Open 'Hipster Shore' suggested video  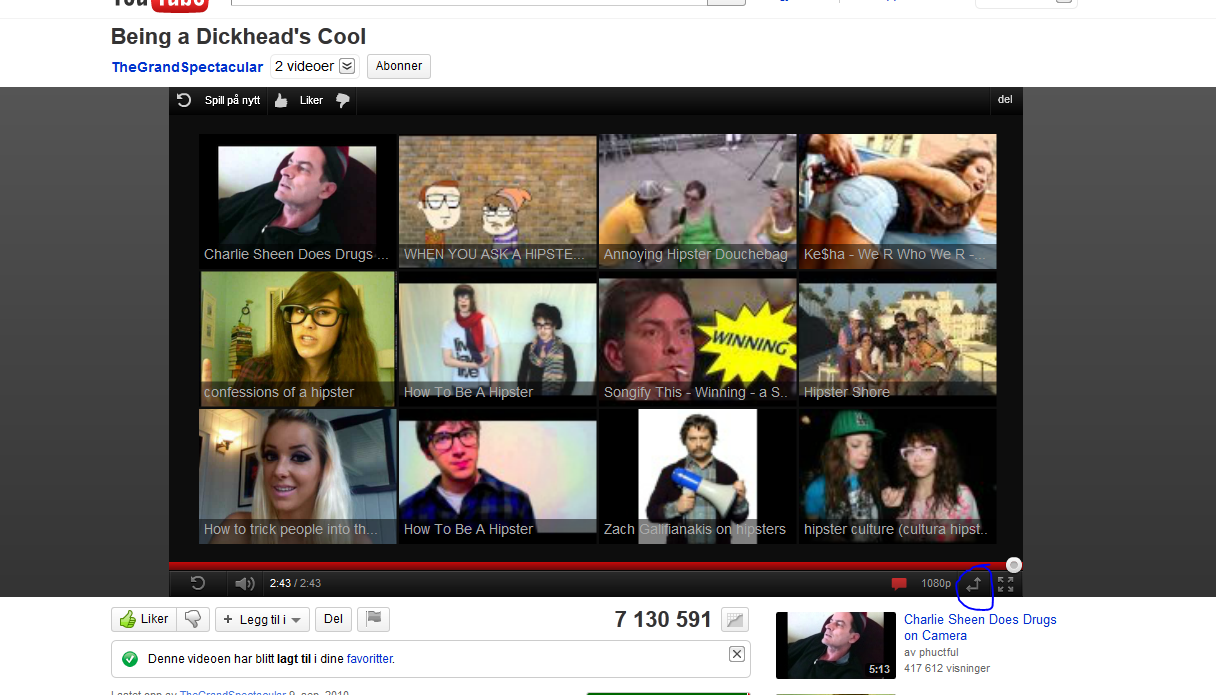point(897,338)
